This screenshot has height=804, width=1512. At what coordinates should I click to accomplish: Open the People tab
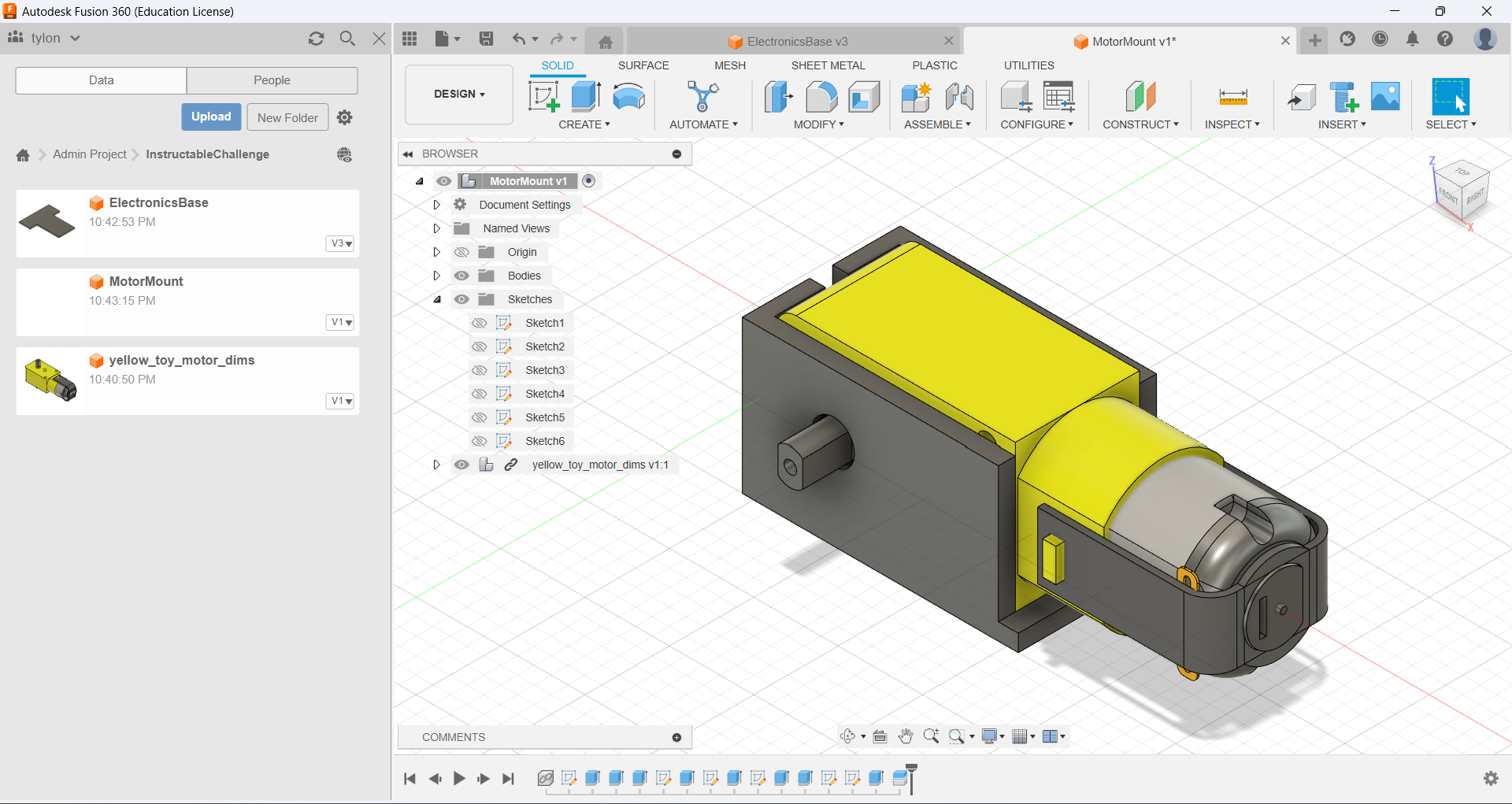pyautogui.click(x=272, y=80)
